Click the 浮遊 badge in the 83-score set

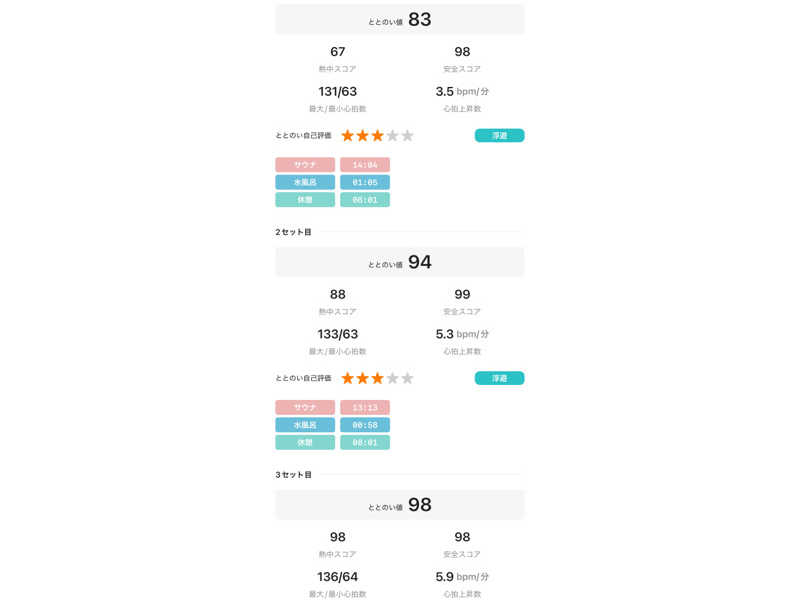pos(499,136)
